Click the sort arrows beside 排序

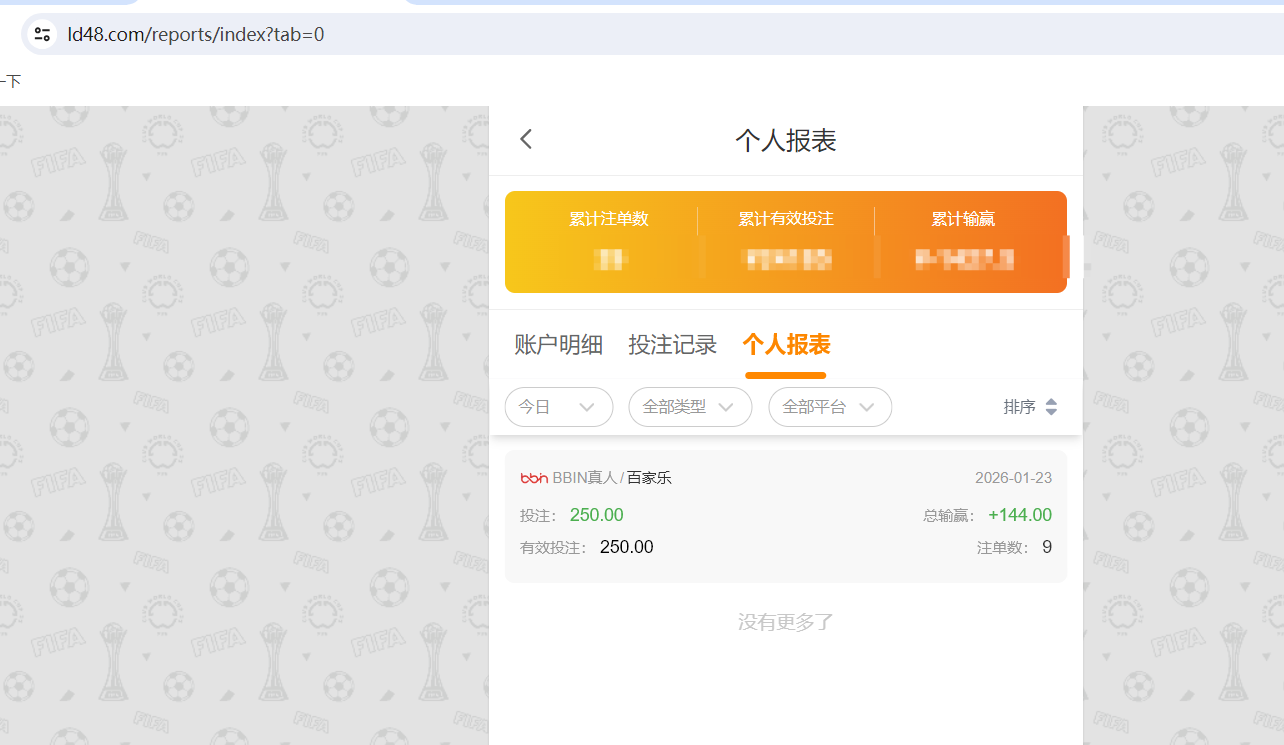[x=1051, y=407]
